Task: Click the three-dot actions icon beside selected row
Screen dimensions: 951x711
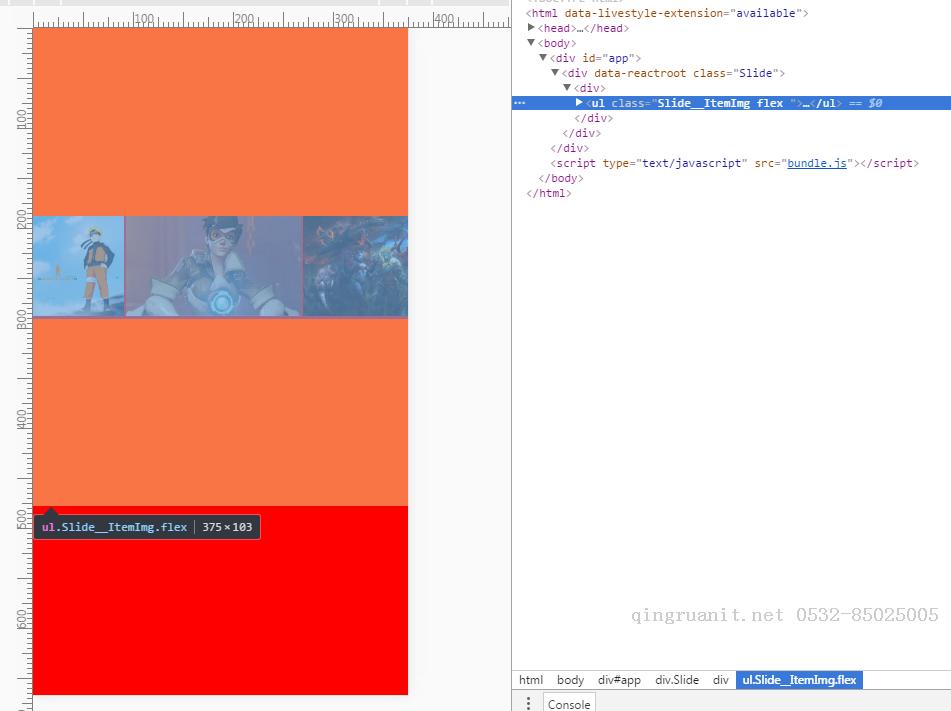Action: (520, 103)
